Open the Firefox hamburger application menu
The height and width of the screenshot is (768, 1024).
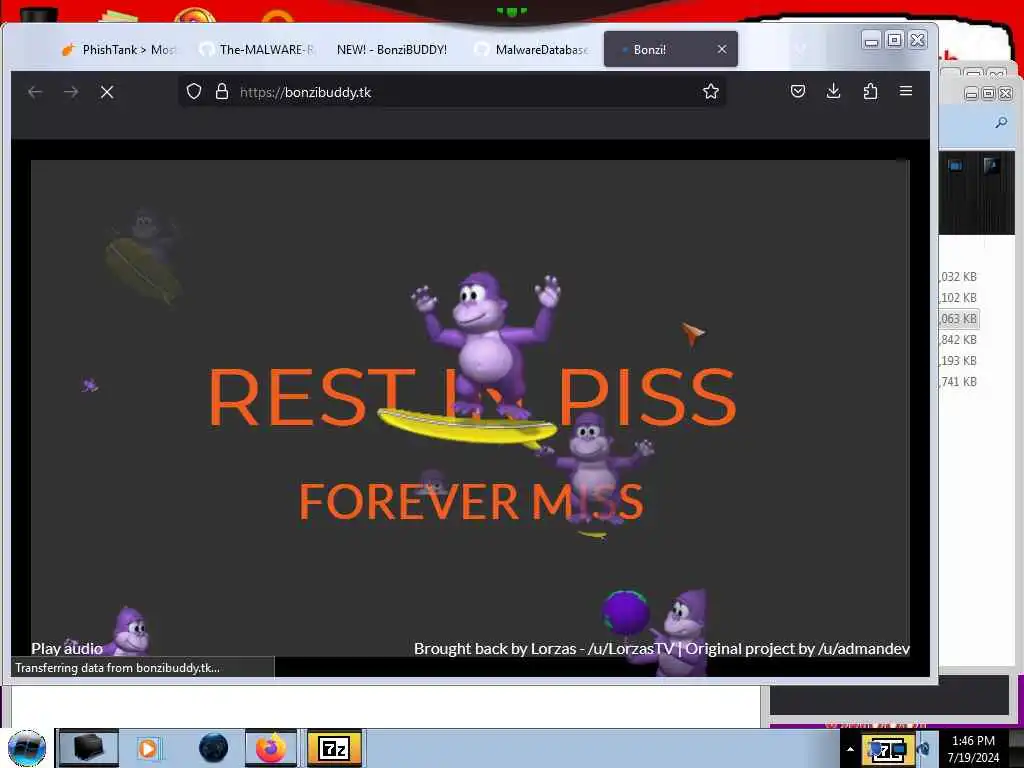(906, 91)
